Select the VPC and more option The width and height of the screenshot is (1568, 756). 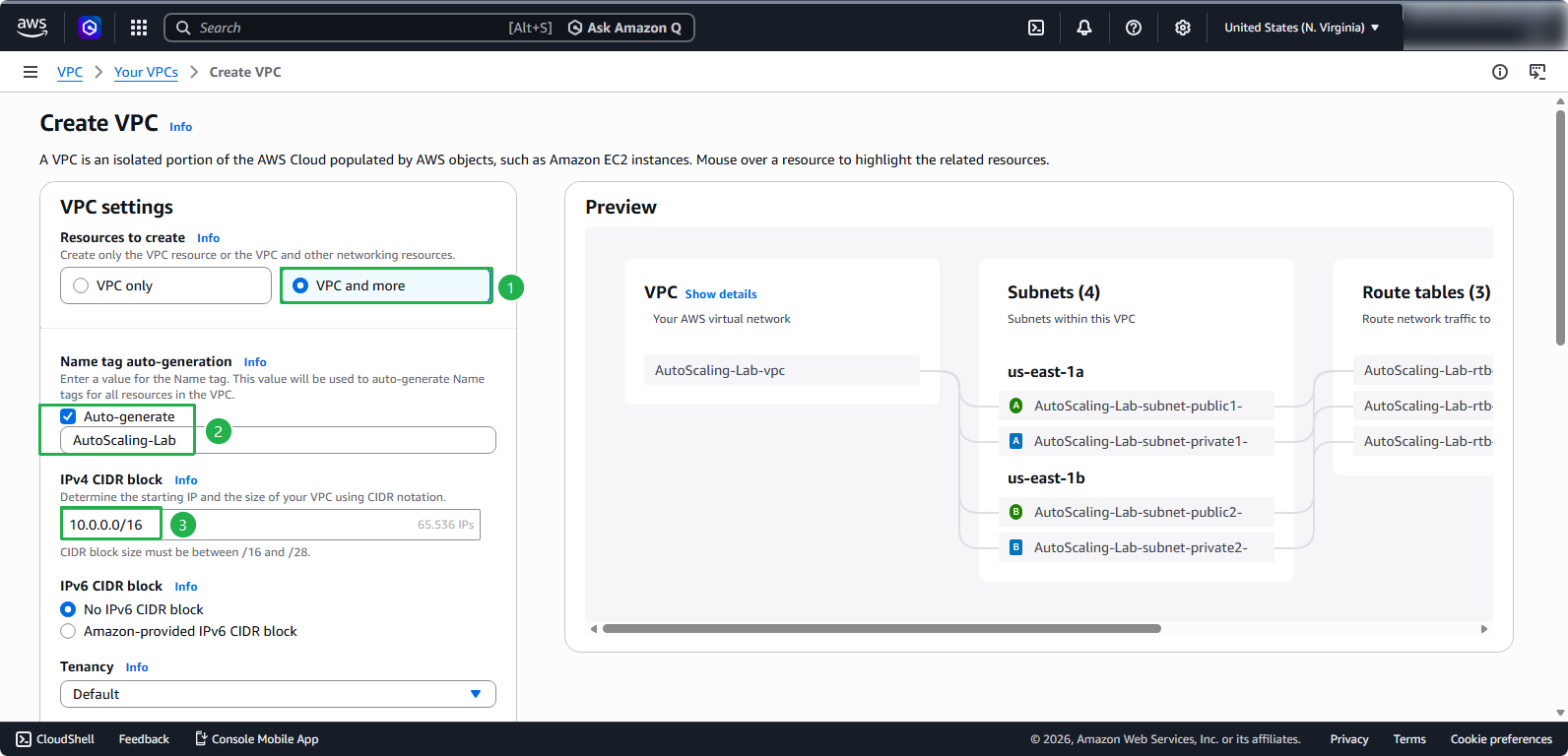click(x=386, y=285)
